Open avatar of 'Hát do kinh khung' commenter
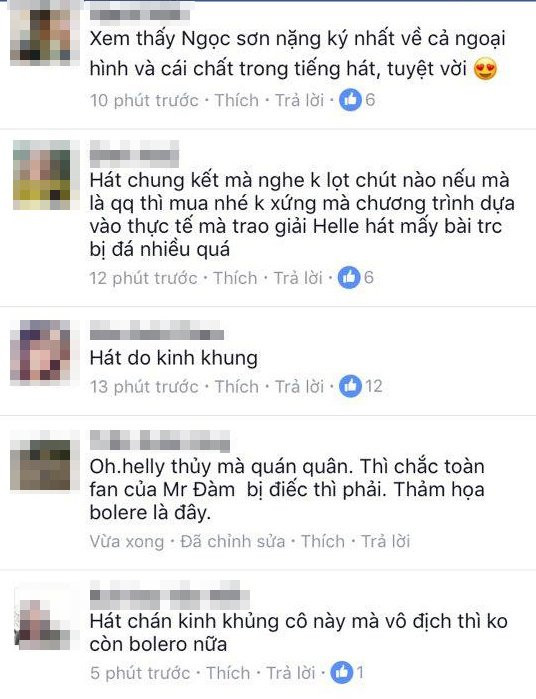This screenshot has width=536, height=699. pos(41,352)
